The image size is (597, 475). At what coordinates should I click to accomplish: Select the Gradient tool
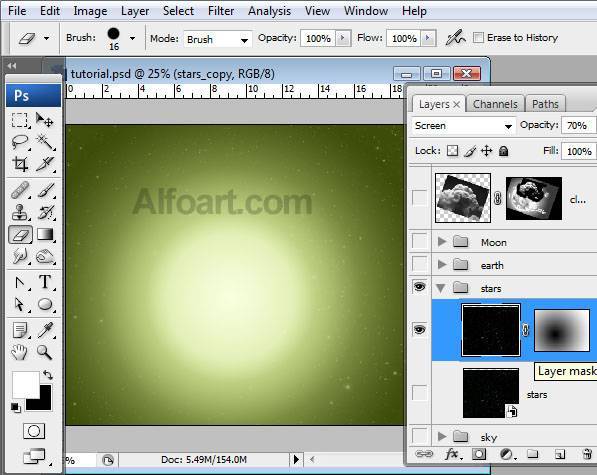[x=45, y=234]
